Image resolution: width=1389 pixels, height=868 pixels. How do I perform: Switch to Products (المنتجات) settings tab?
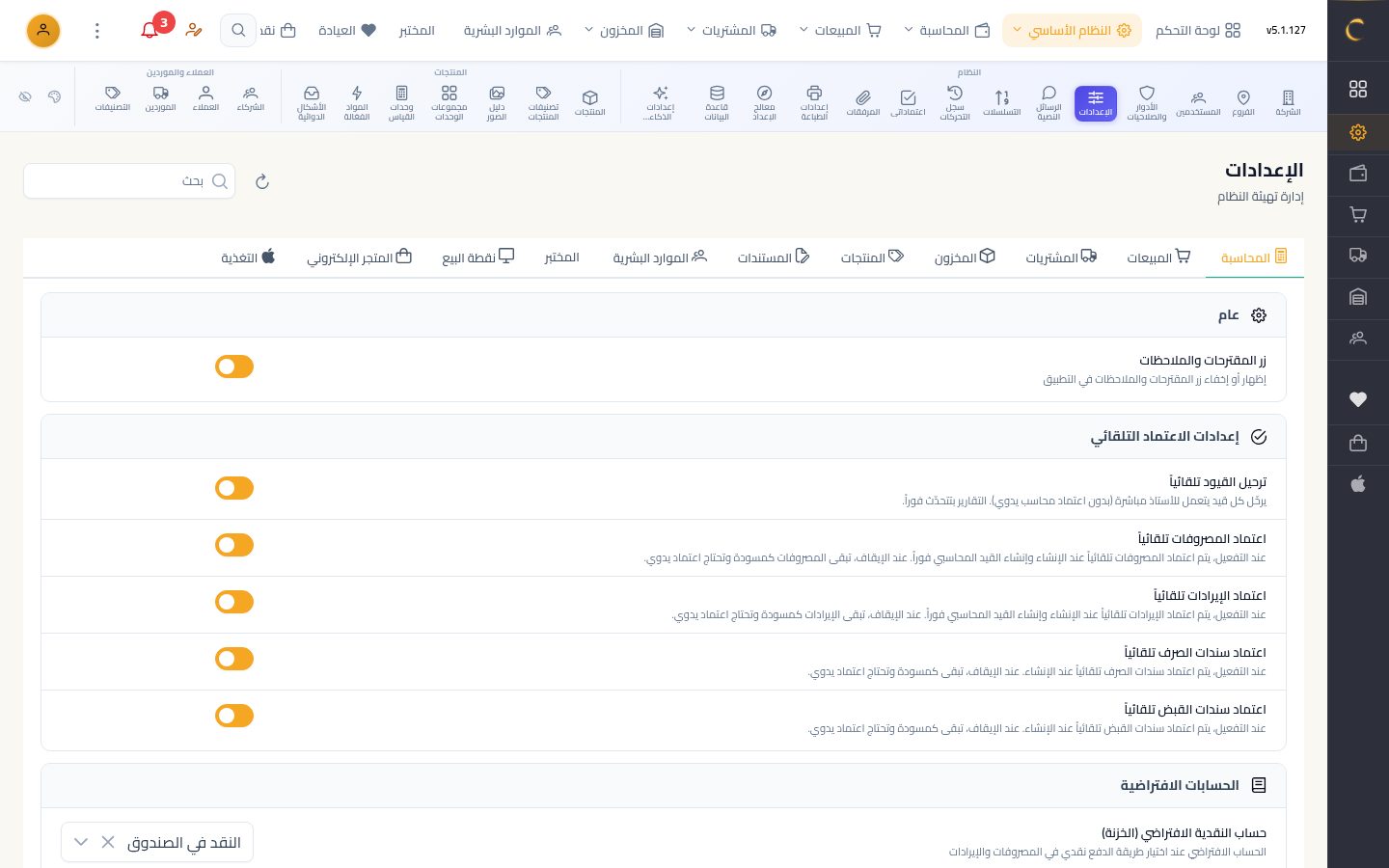pos(872,258)
